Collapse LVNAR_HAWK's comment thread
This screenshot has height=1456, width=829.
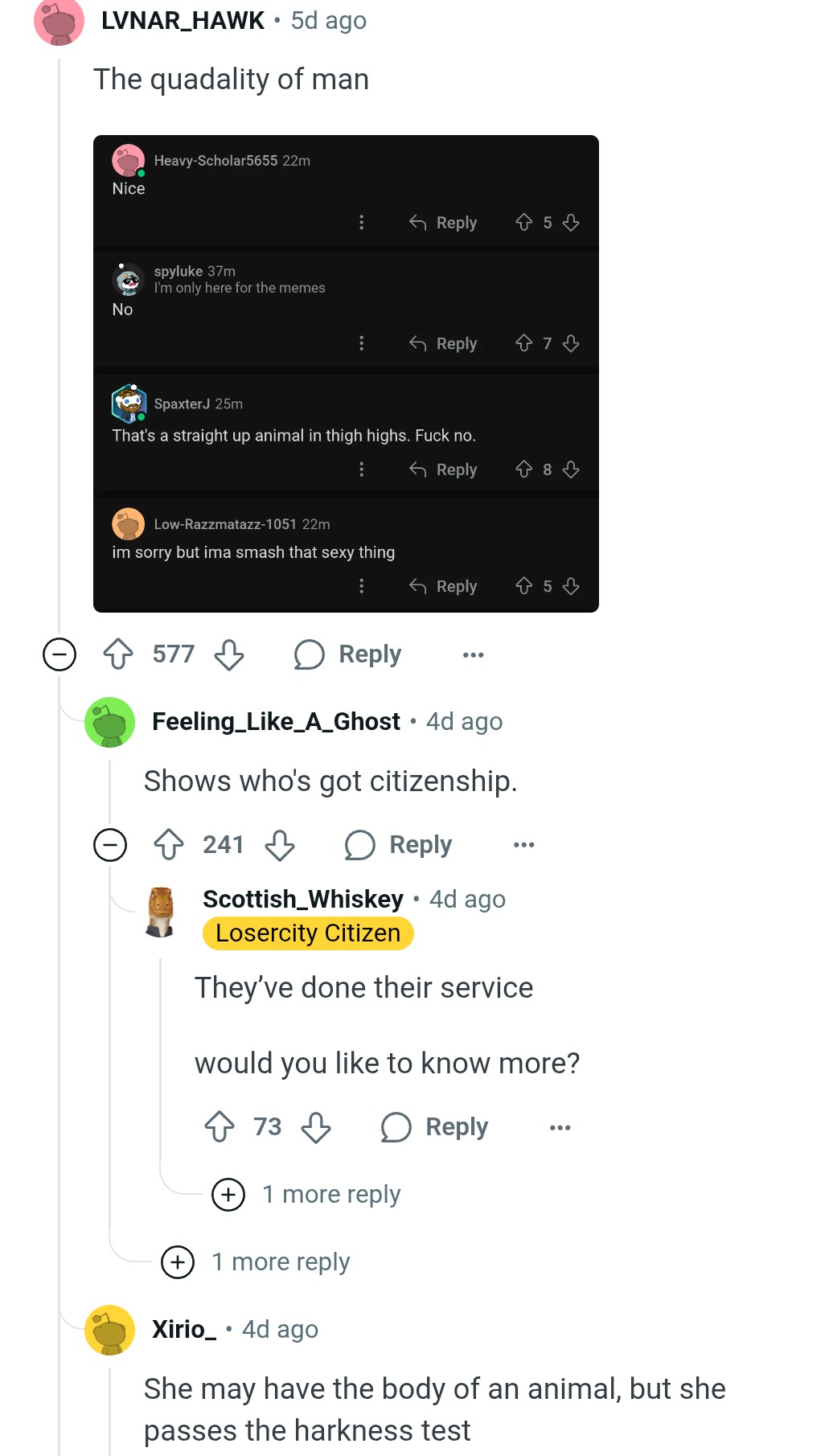(60, 654)
